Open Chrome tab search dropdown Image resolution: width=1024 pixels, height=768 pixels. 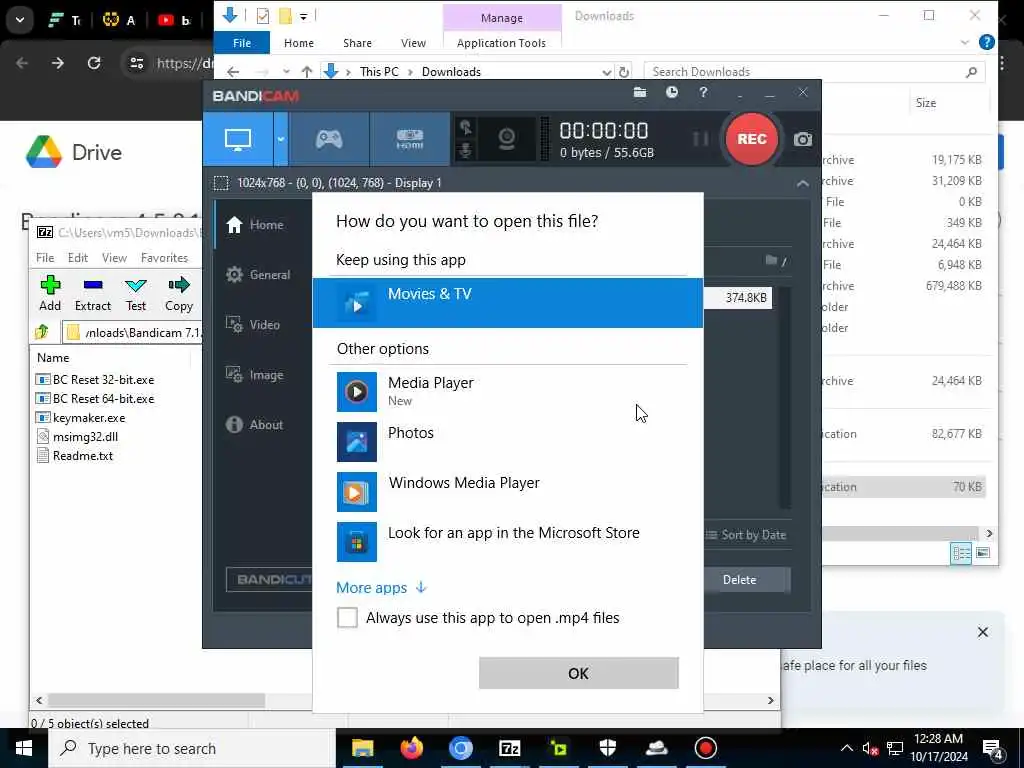20,20
